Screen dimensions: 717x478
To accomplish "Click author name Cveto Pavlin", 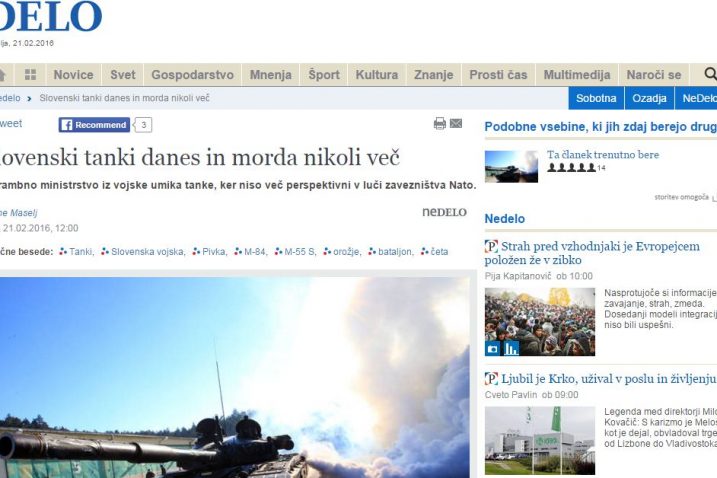I will [511, 394].
